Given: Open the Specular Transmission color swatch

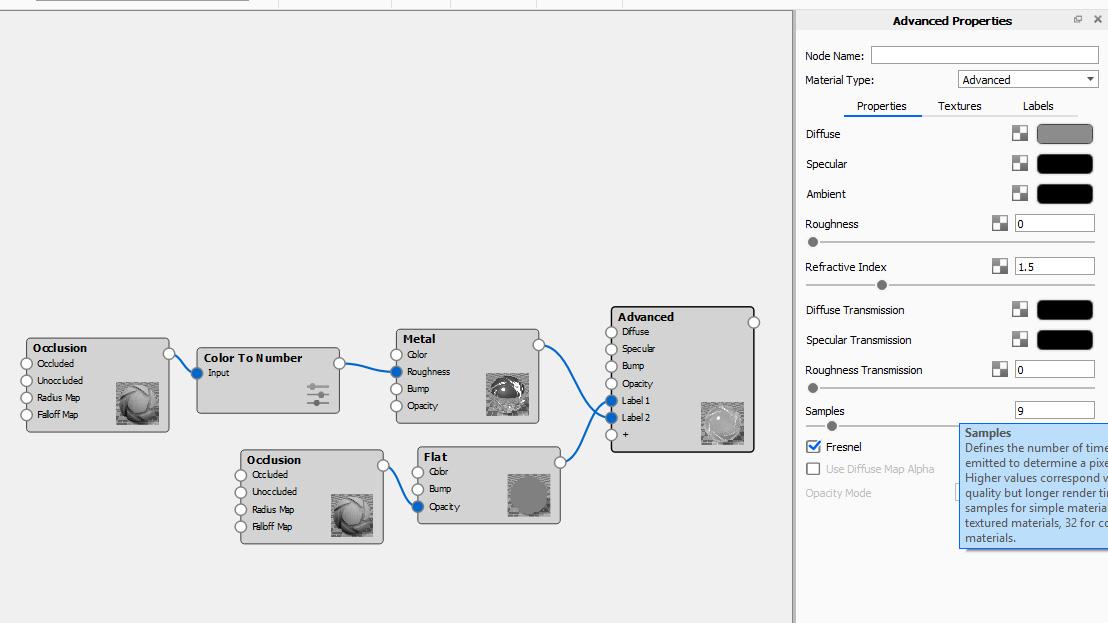Looking at the screenshot, I should tap(1065, 339).
